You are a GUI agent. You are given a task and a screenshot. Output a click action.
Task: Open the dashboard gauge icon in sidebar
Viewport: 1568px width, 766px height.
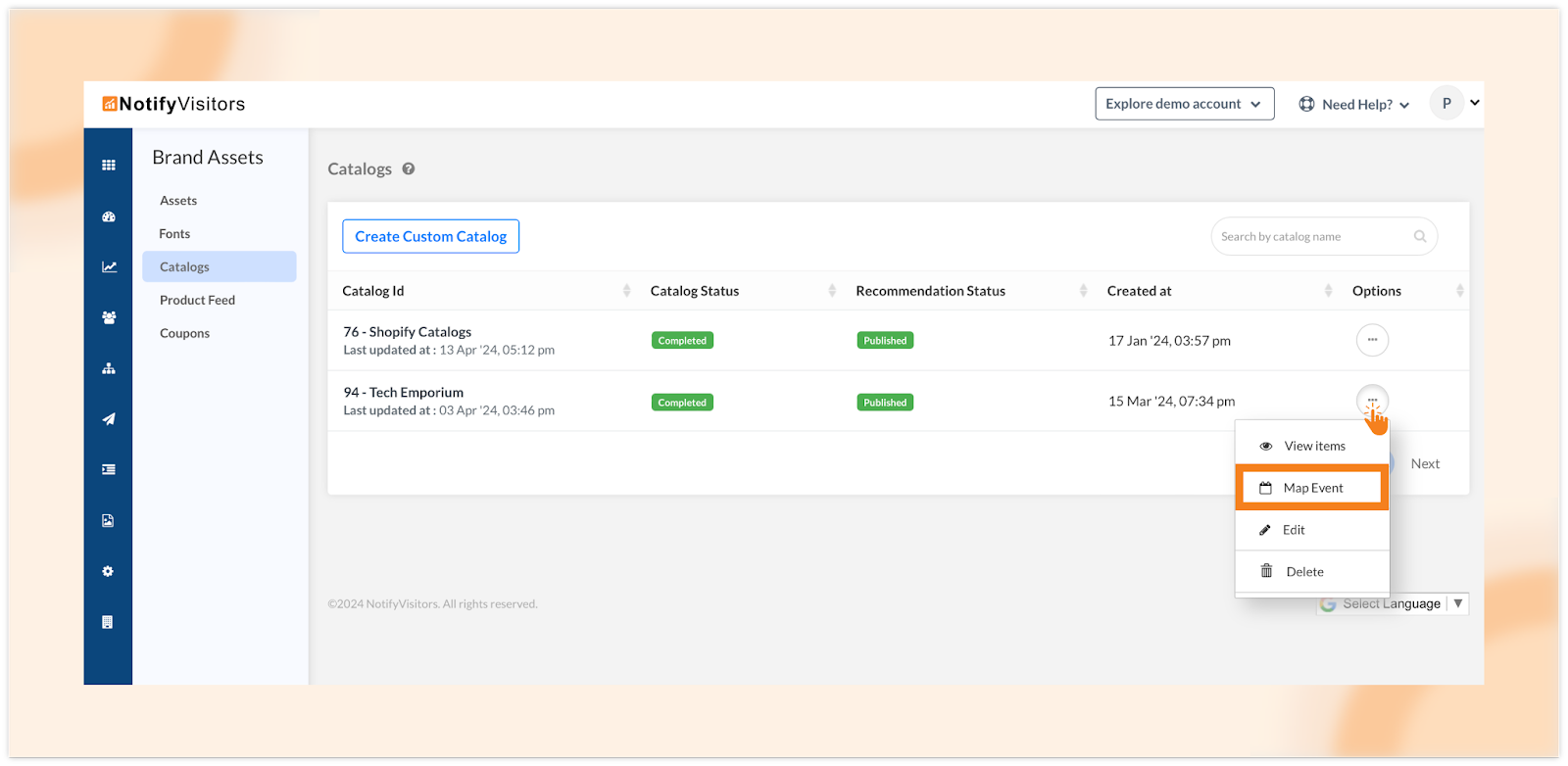[109, 216]
